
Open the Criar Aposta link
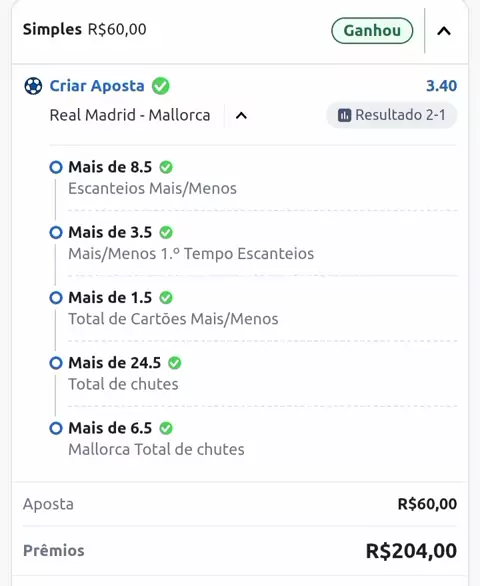[97, 86]
